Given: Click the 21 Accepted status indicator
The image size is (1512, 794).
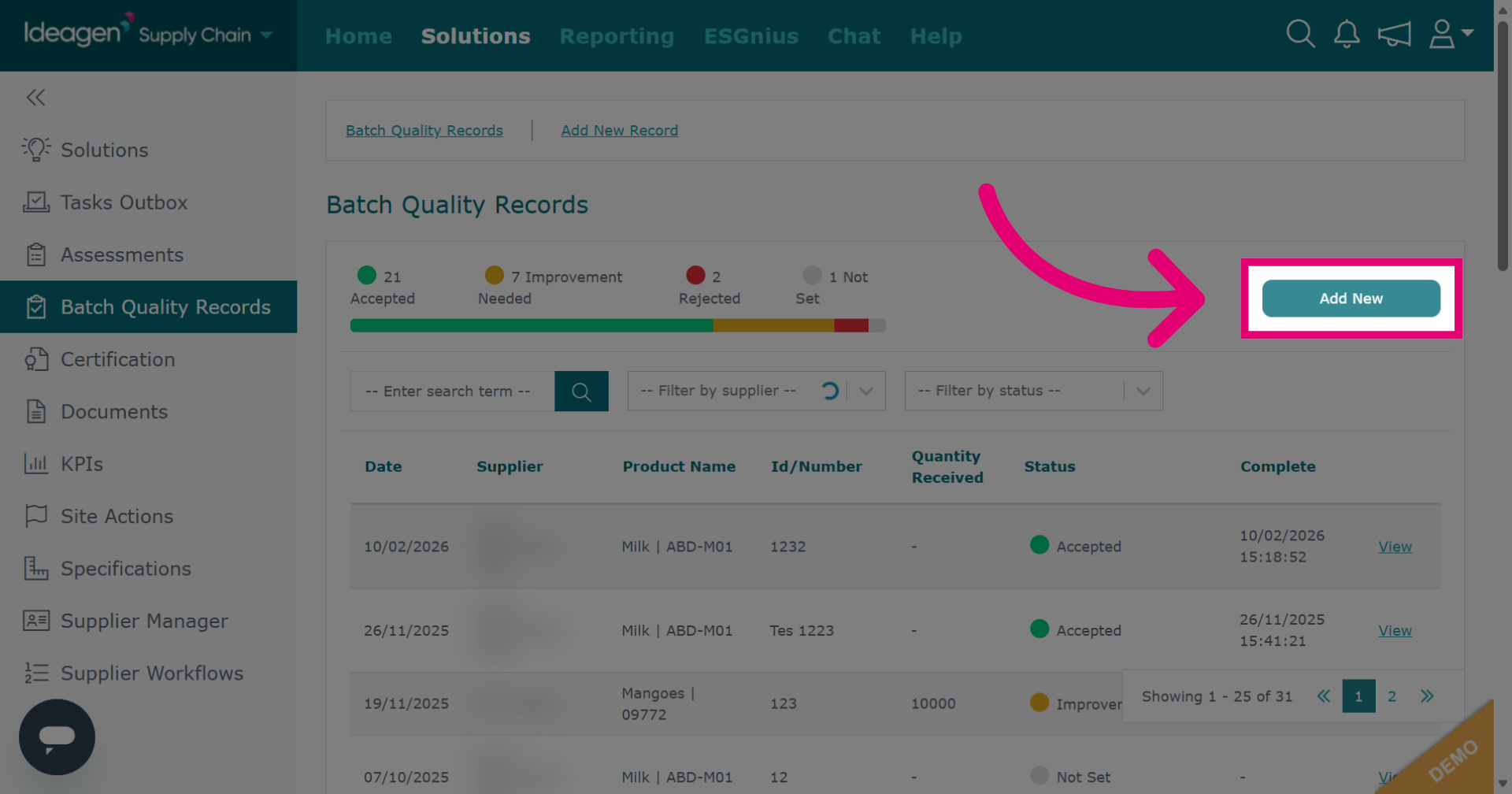Looking at the screenshot, I should click(x=383, y=287).
